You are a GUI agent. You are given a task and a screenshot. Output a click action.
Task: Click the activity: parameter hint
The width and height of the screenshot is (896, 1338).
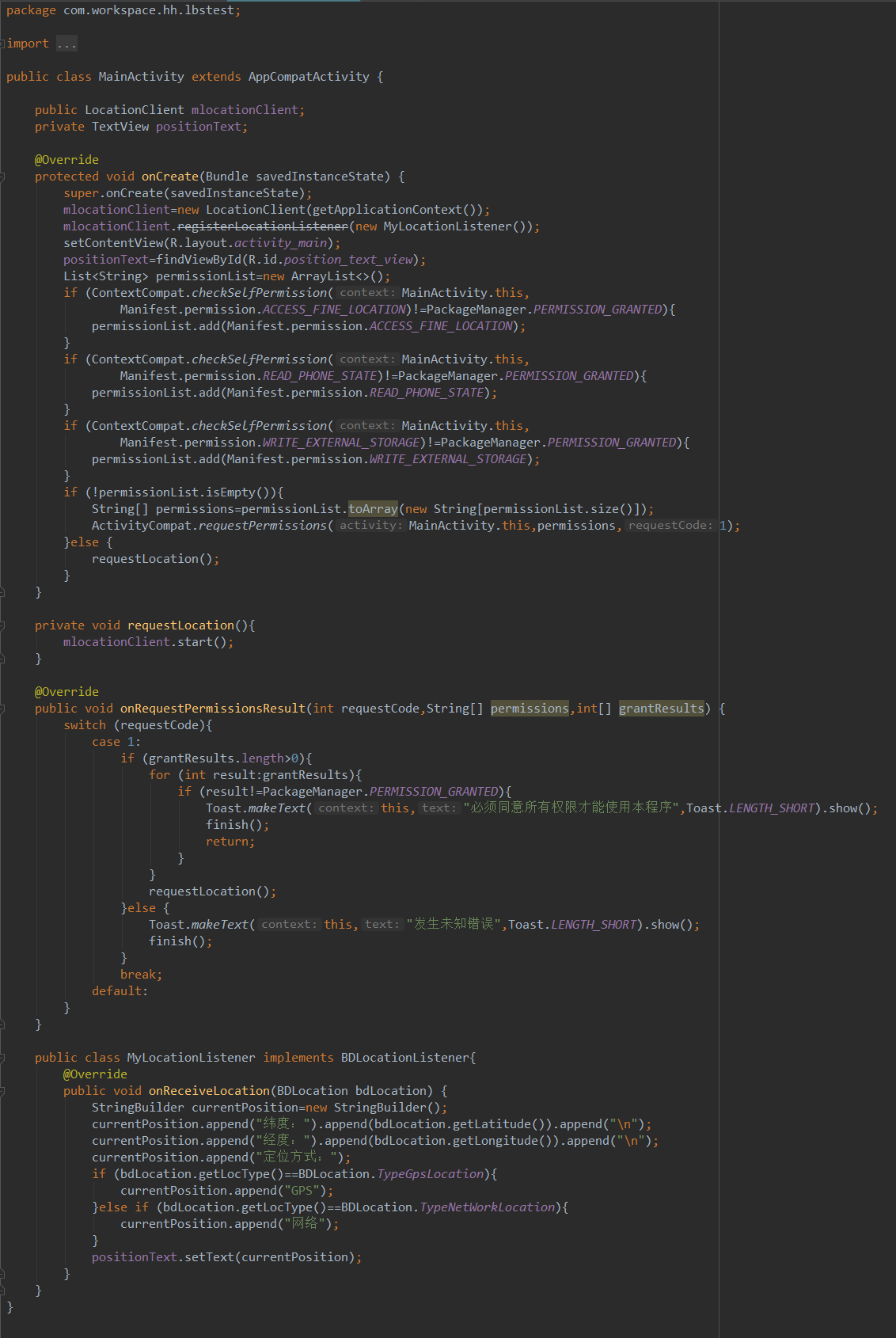(371, 526)
